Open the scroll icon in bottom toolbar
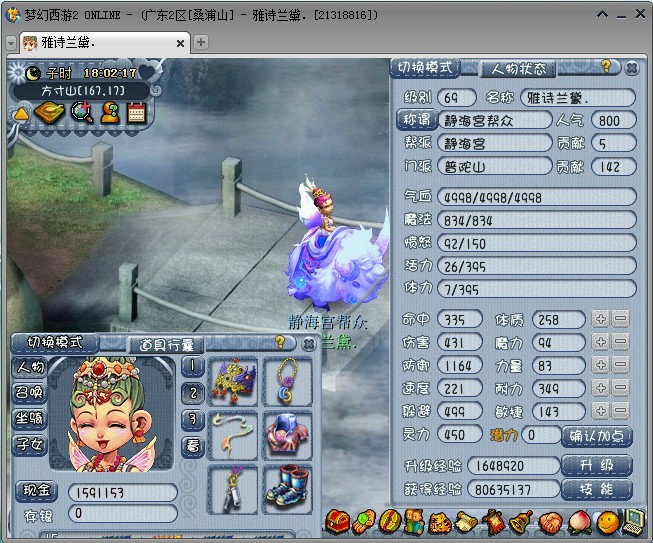The height and width of the screenshot is (543, 653). tap(467, 521)
